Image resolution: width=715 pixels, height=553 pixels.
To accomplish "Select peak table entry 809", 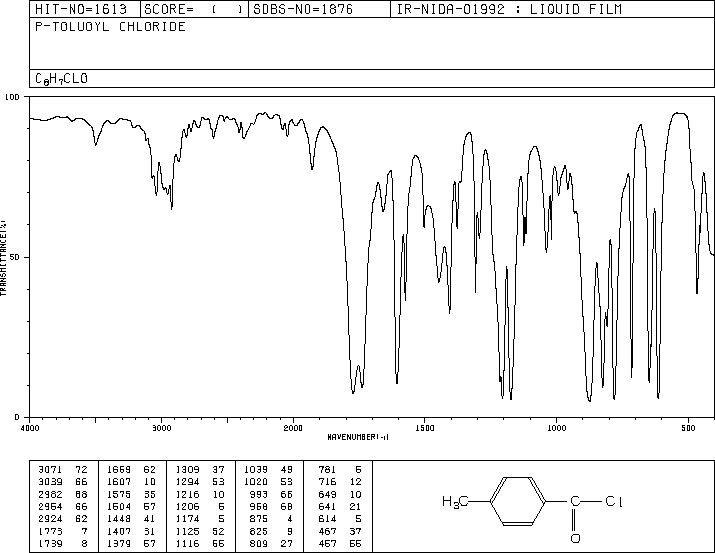I will [x=259, y=543].
